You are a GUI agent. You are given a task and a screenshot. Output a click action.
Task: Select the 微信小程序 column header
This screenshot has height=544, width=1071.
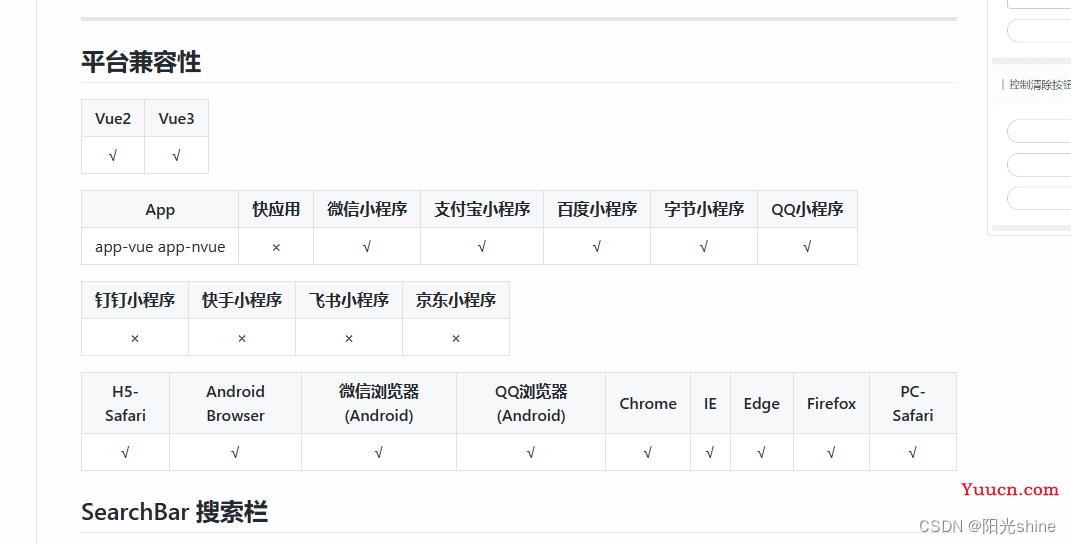[x=367, y=209]
